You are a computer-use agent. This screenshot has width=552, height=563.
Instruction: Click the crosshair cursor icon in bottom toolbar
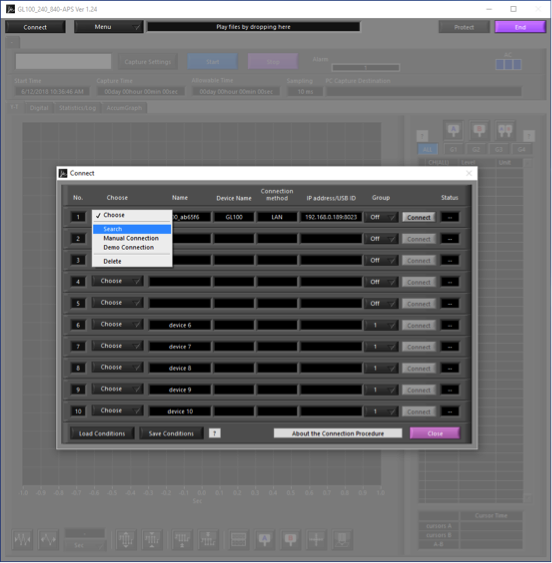(x=316, y=539)
